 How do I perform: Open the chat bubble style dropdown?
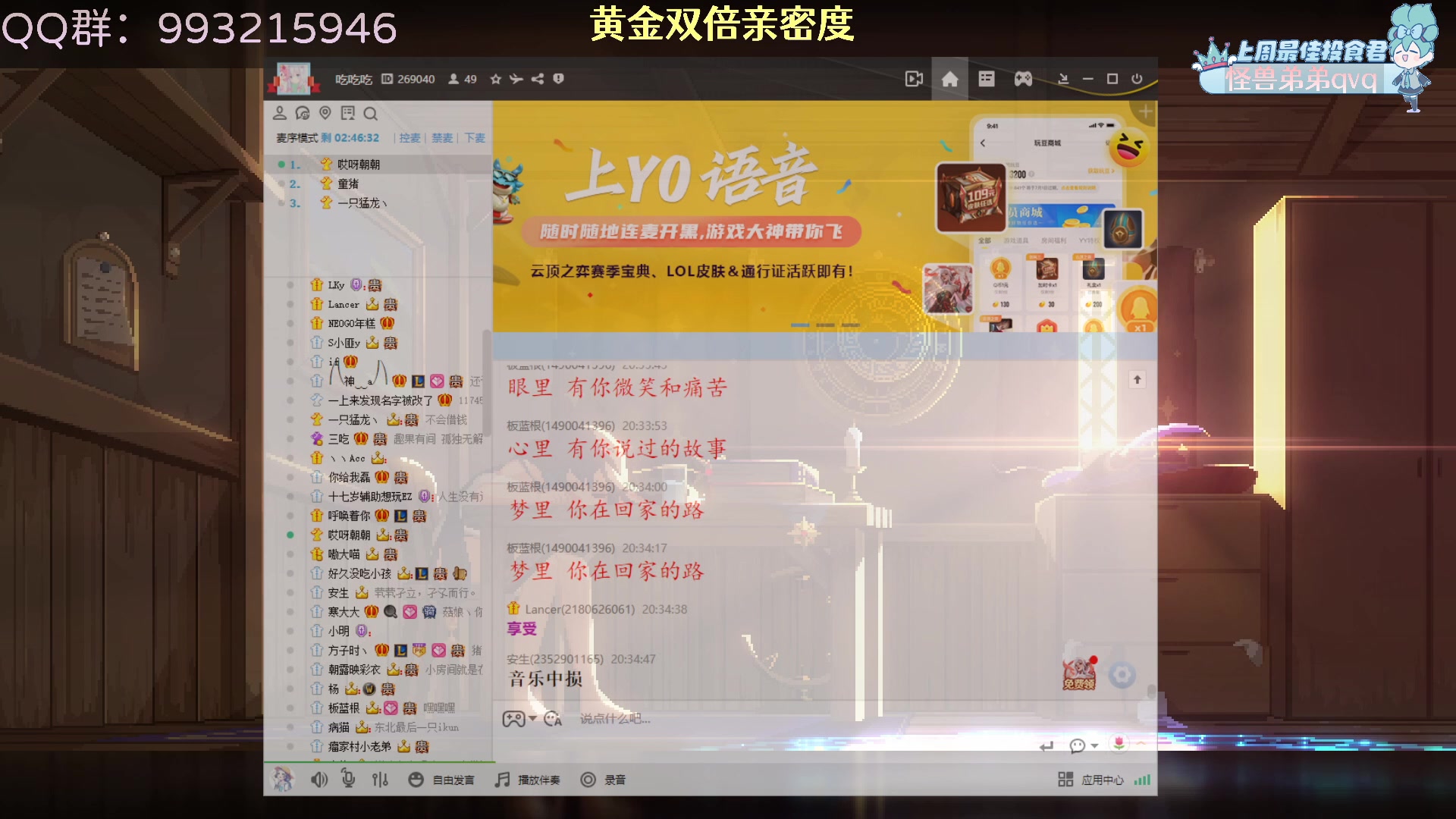pos(1084,746)
